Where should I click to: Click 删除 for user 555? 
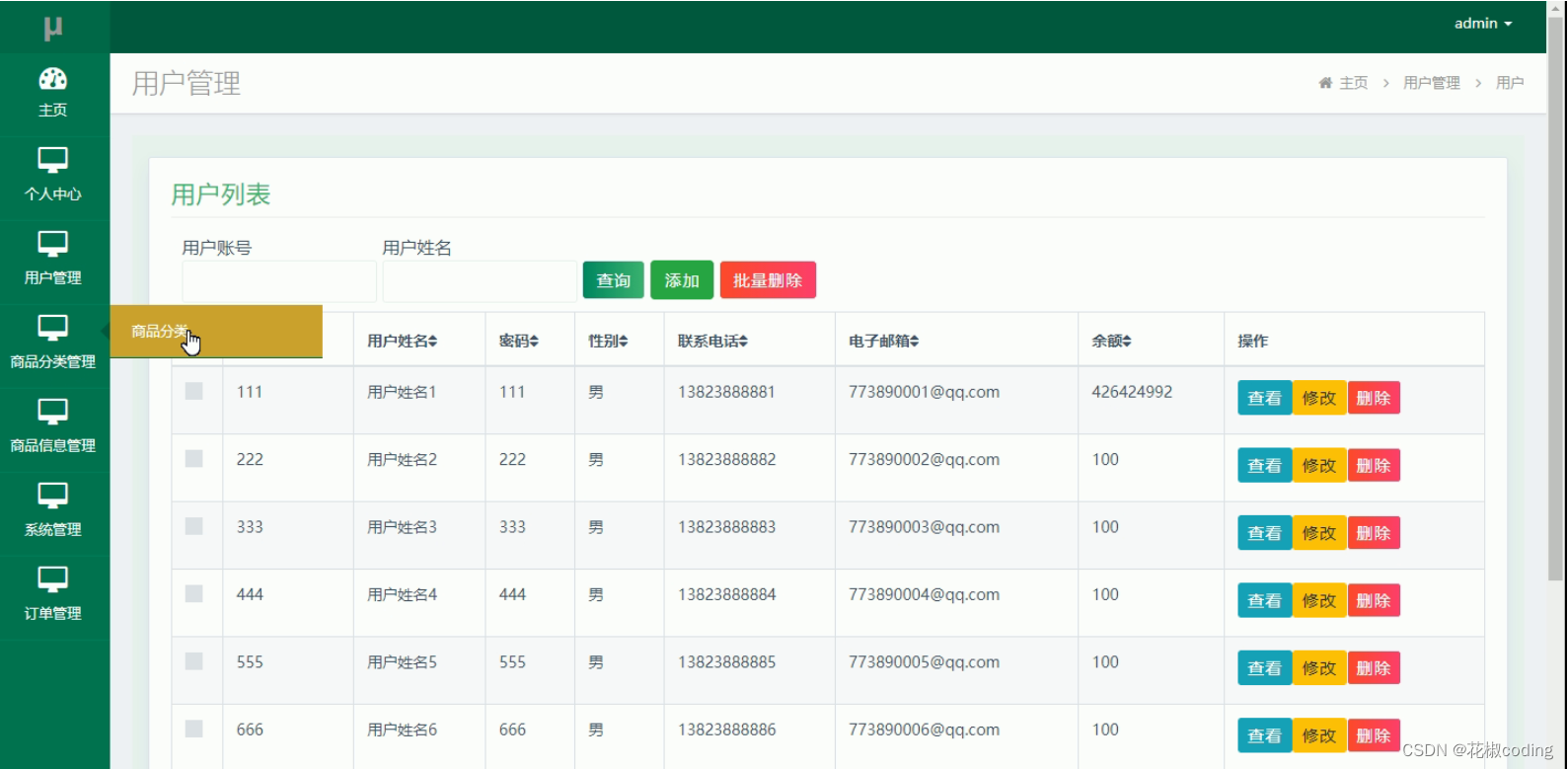(1374, 667)
